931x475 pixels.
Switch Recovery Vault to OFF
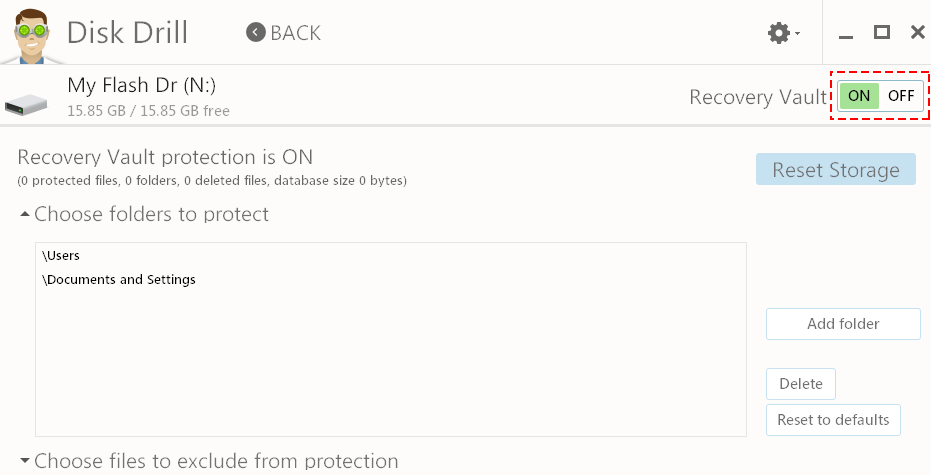(901, 96)
